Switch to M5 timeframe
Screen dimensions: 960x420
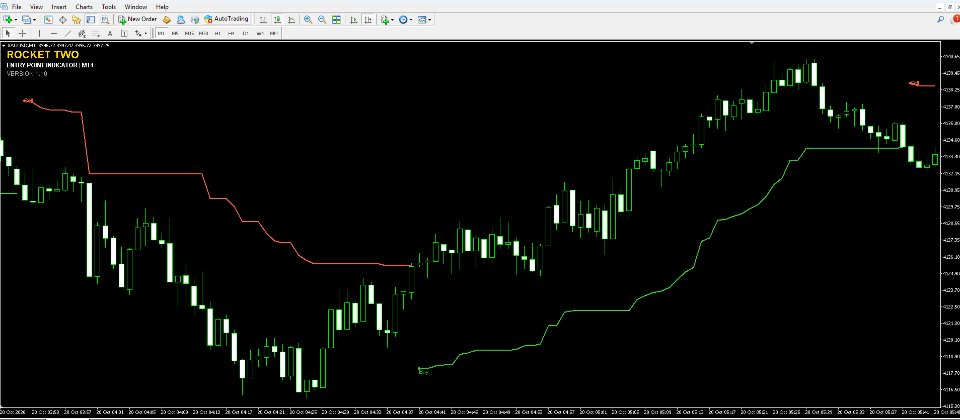coord(175,33)
